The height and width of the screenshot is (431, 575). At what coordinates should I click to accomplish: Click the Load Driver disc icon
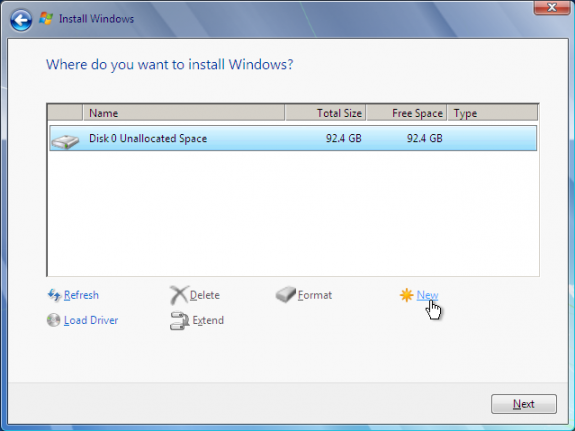[54, 320]
